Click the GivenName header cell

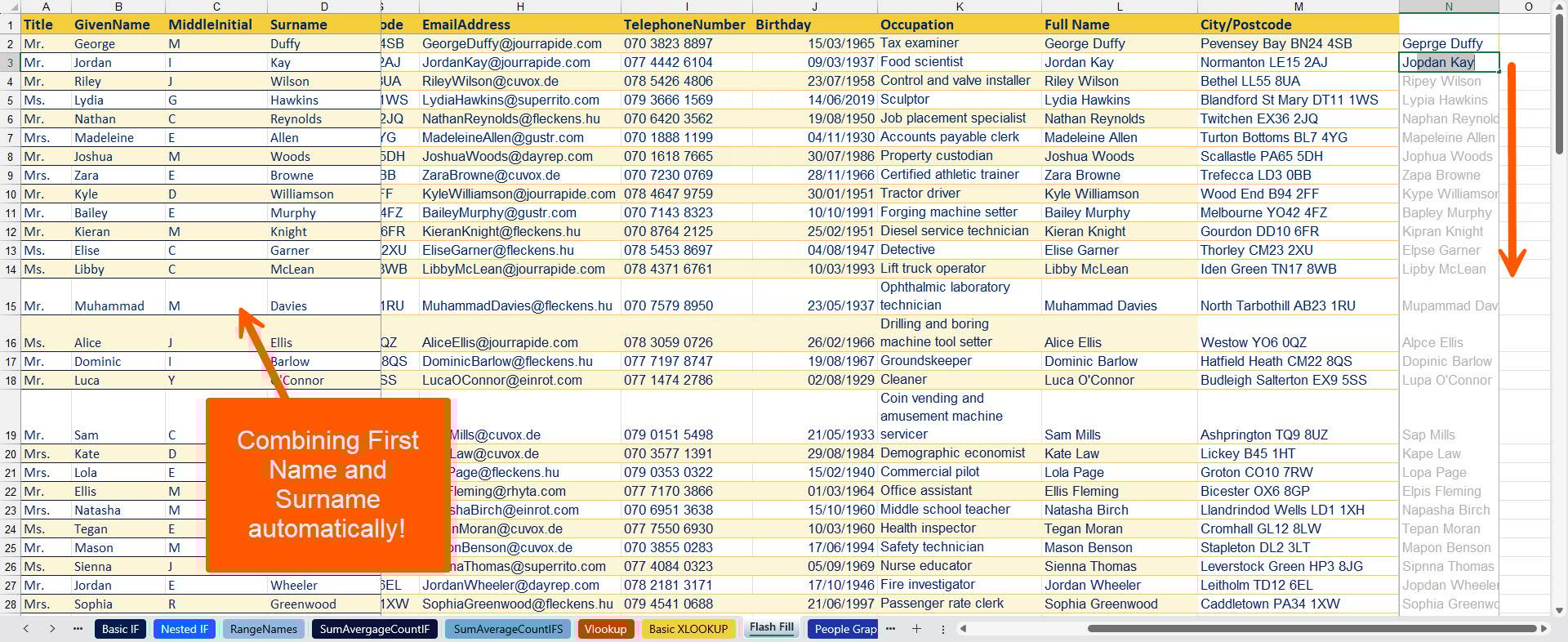coord(118,25)
